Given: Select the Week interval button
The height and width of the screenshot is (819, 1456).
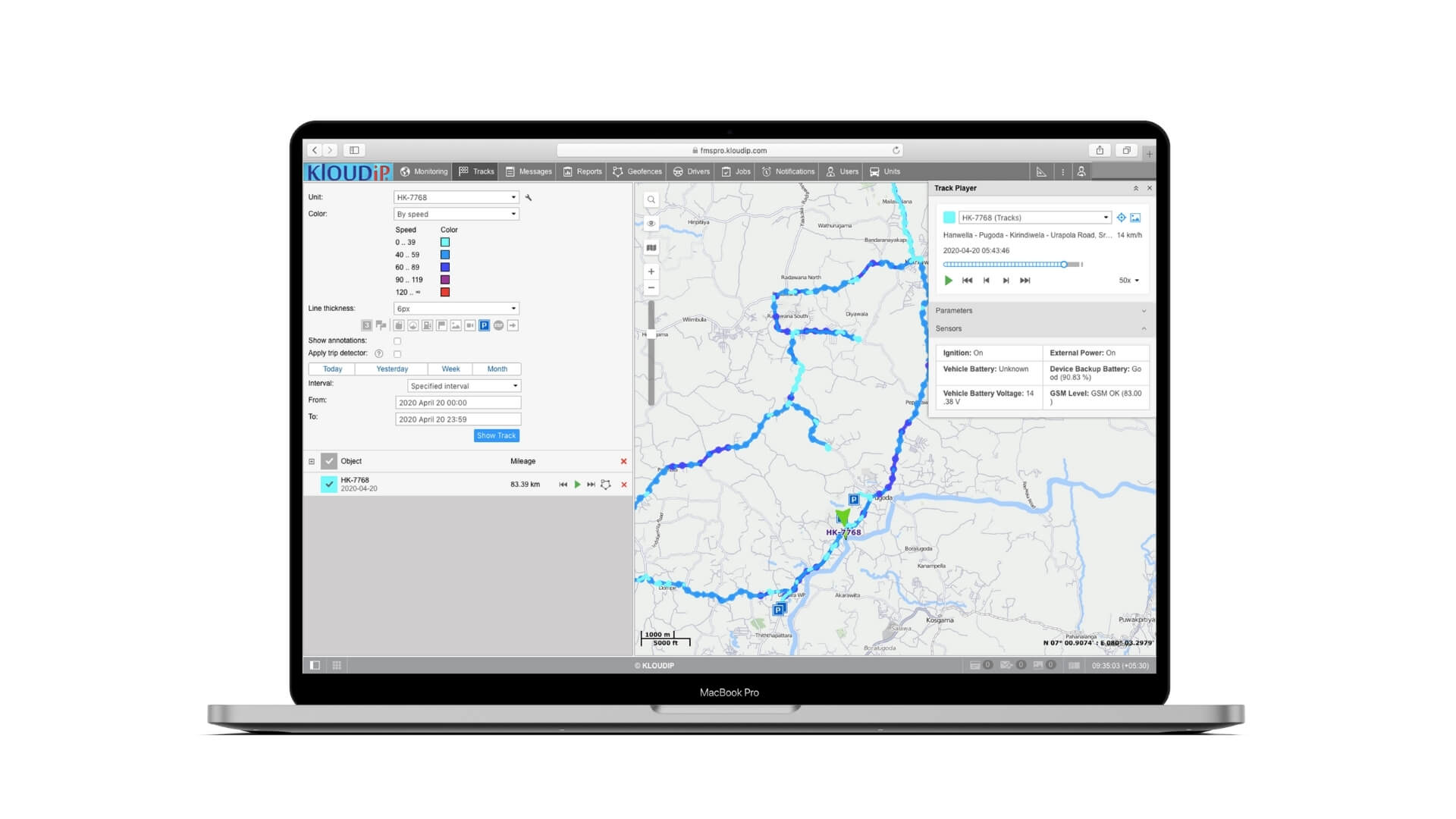Looking at the screenshot, I should [x=450, y=369].
